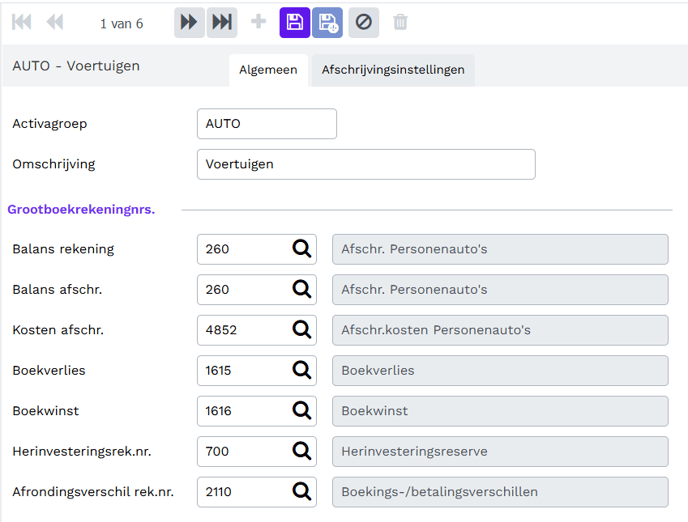
Task: Search ledger account for Balans rekening
Action: click(302, 249)
